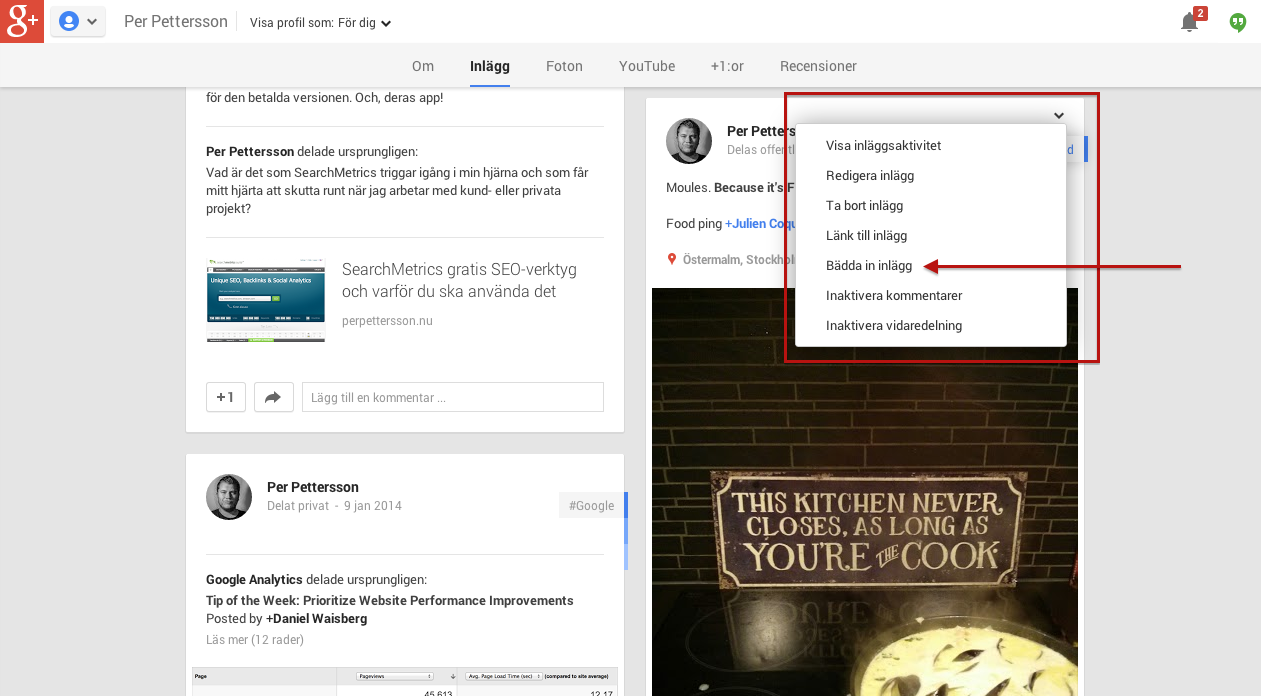Switch to the YouTube tab
The image size is (1261, 696).
[x=647, y=66]
